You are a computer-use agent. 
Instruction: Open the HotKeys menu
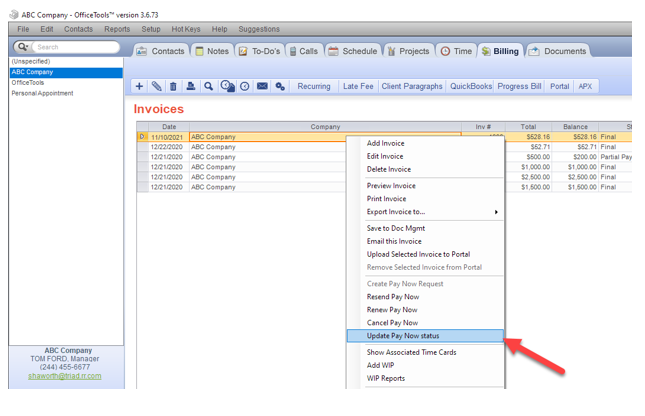[186, 29]
